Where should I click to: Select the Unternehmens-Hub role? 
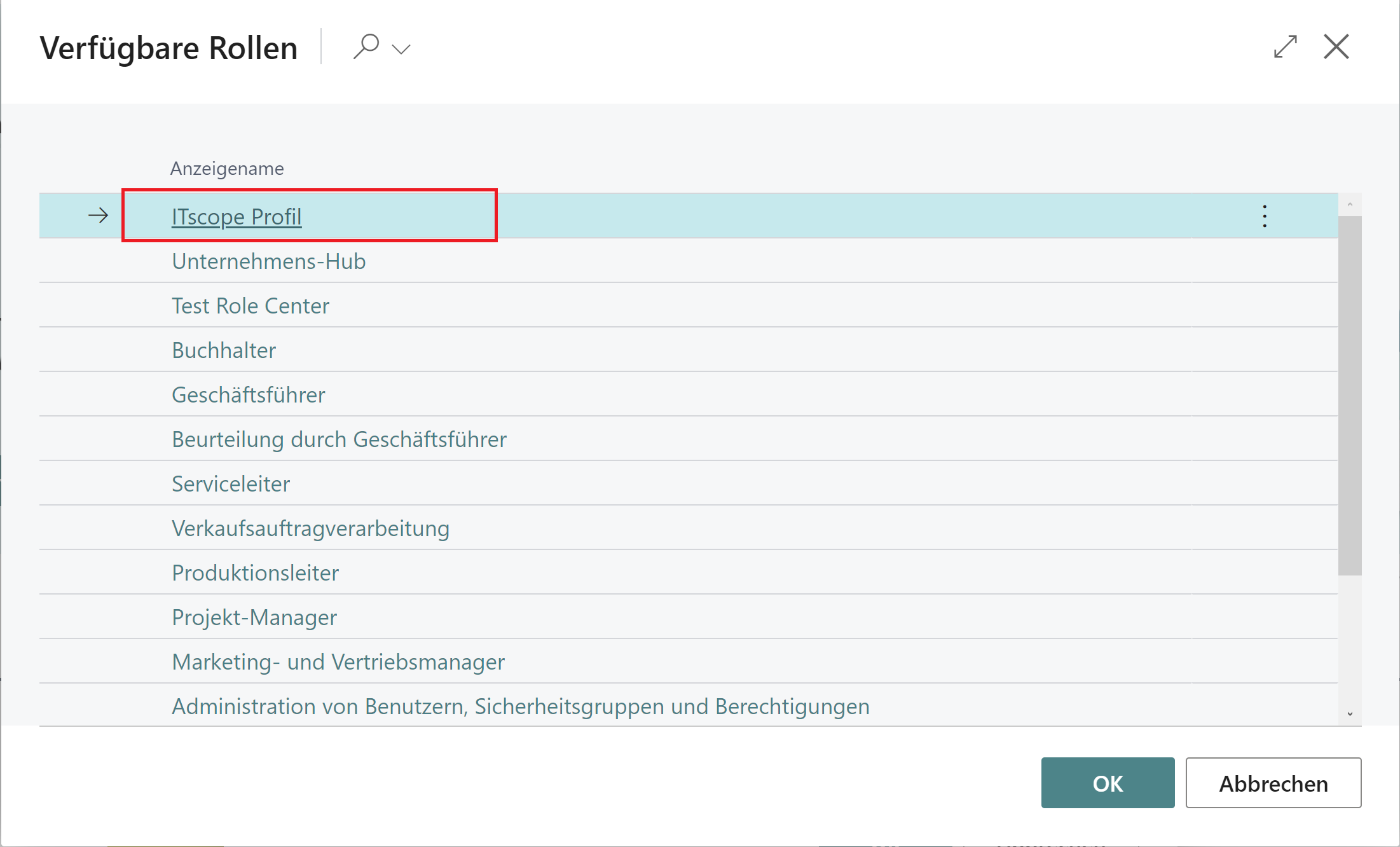pyautogui.click(x=268, y=261)
